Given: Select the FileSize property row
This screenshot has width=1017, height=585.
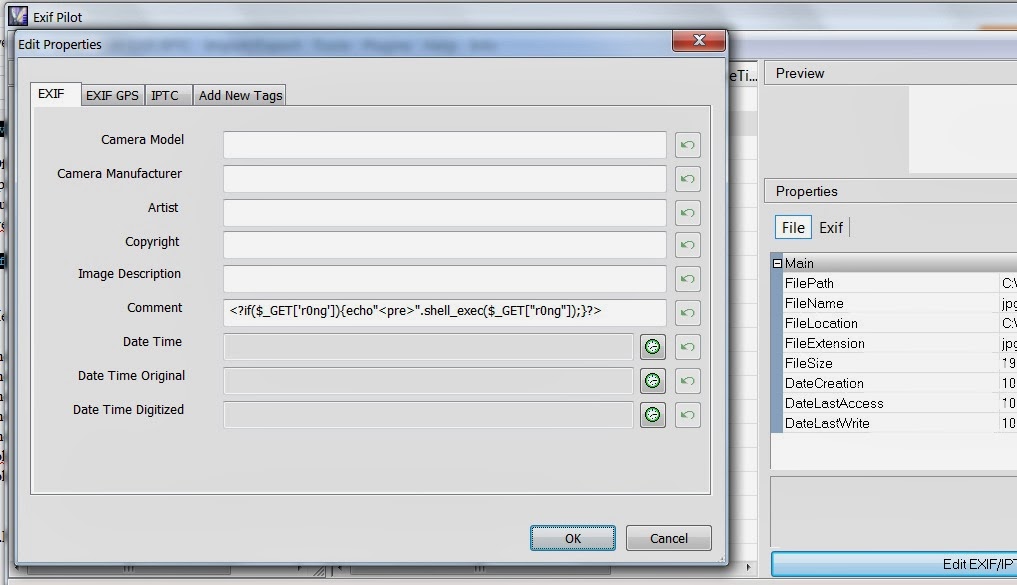Looking at the screenshot, I should click(898, 363).
